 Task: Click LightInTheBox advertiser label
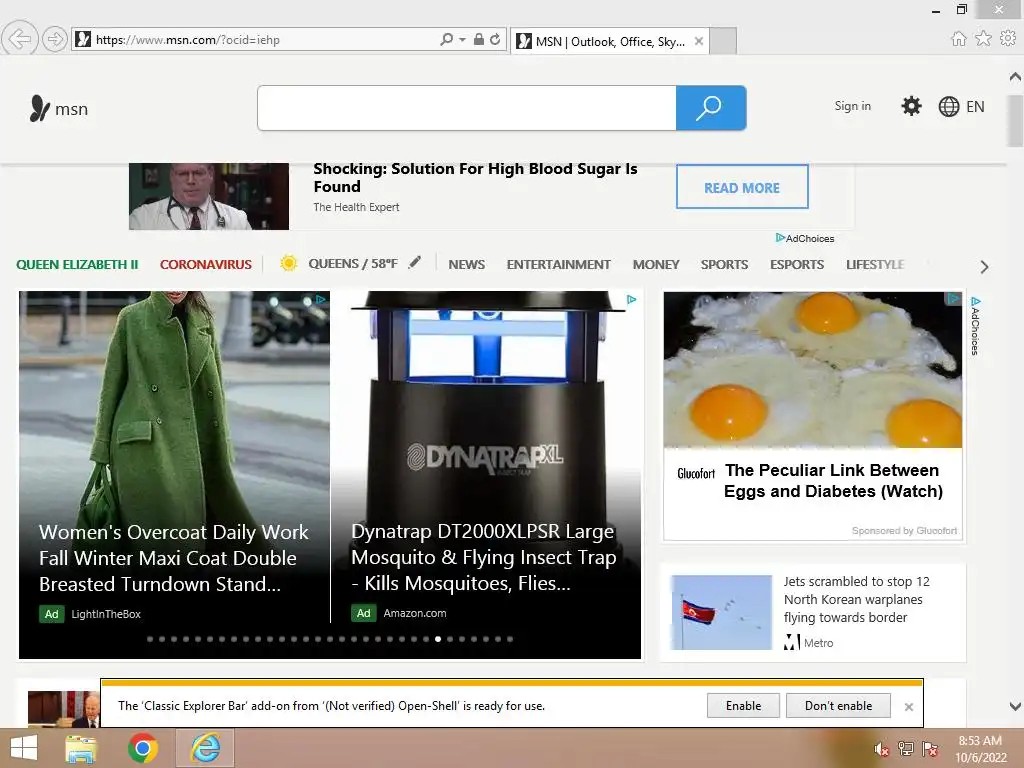coord(106,614)
